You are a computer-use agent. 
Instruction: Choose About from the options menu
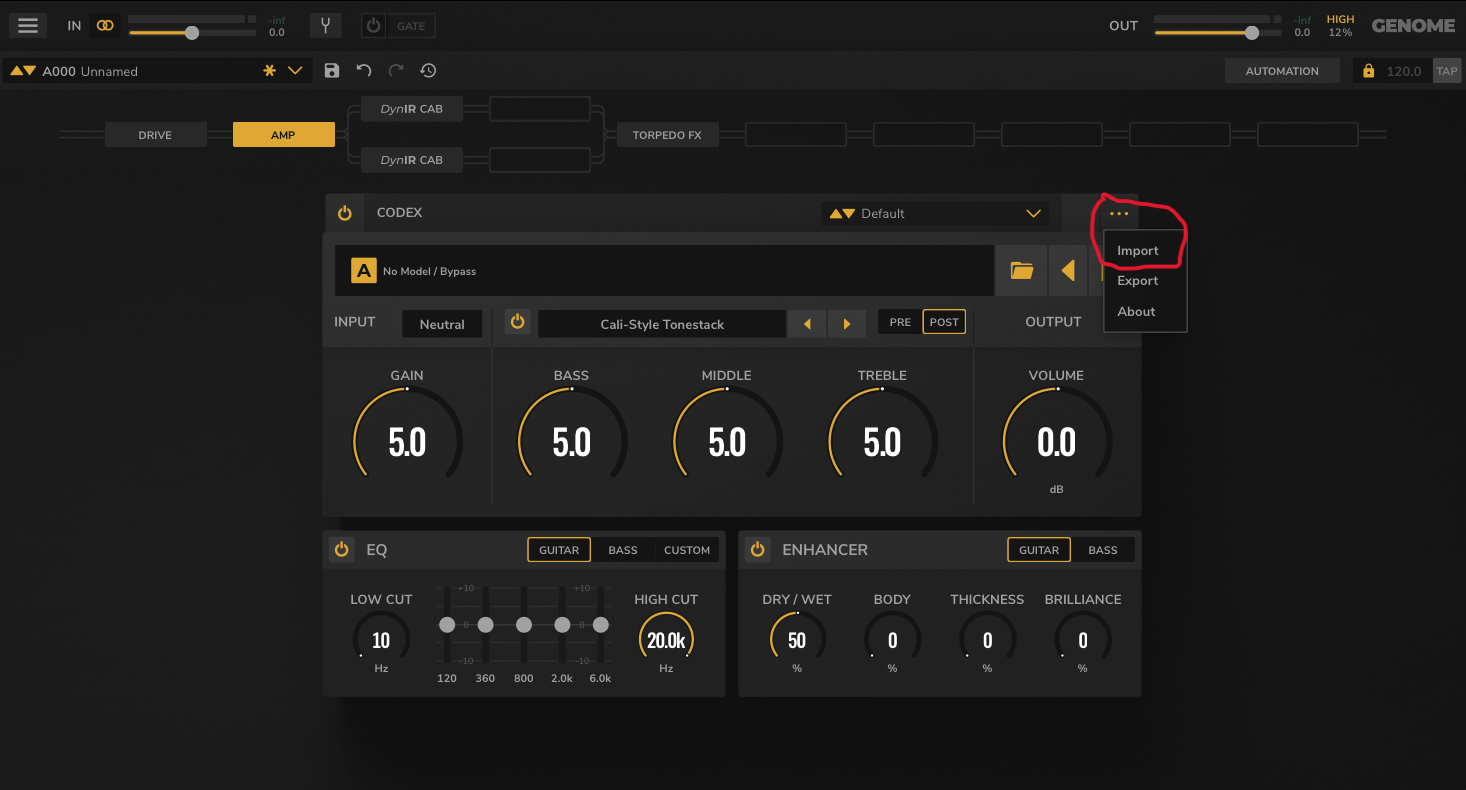click(1137, 311)
